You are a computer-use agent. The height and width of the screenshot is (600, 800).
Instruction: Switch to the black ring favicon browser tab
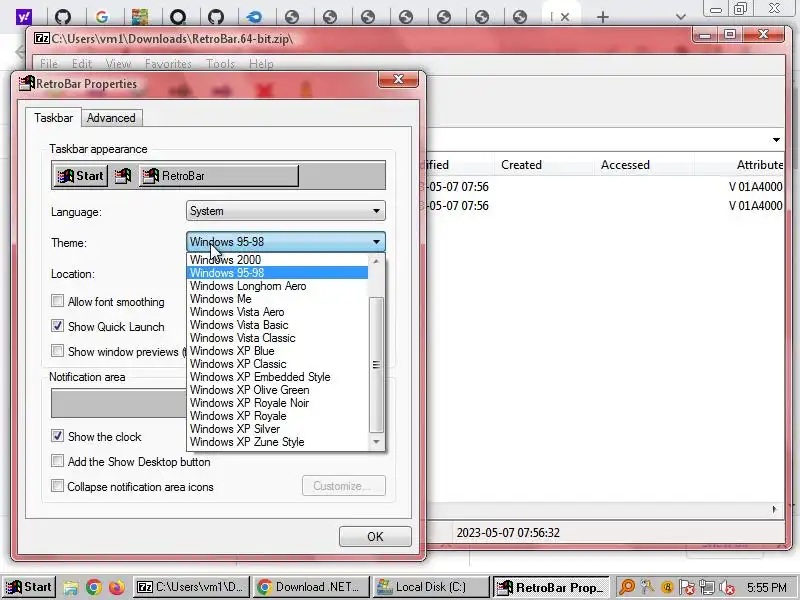point(178,17)
